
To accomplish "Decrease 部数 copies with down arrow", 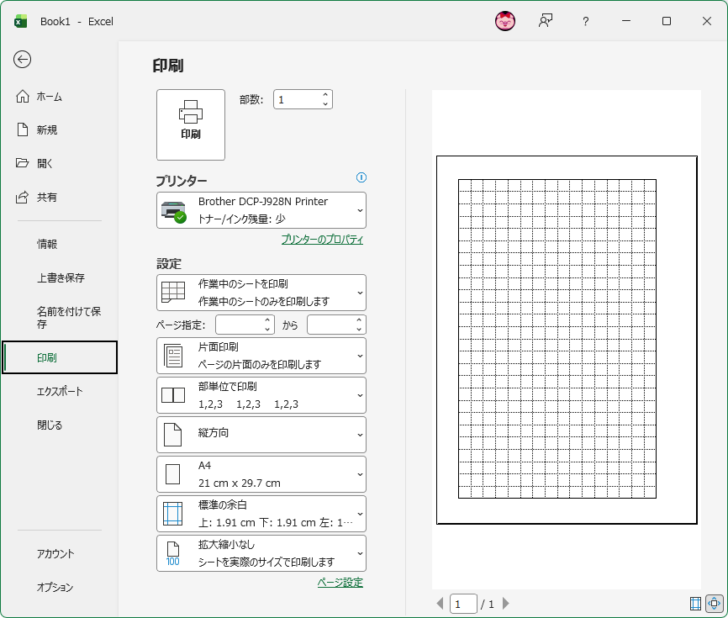I will (x=325, y=104).
